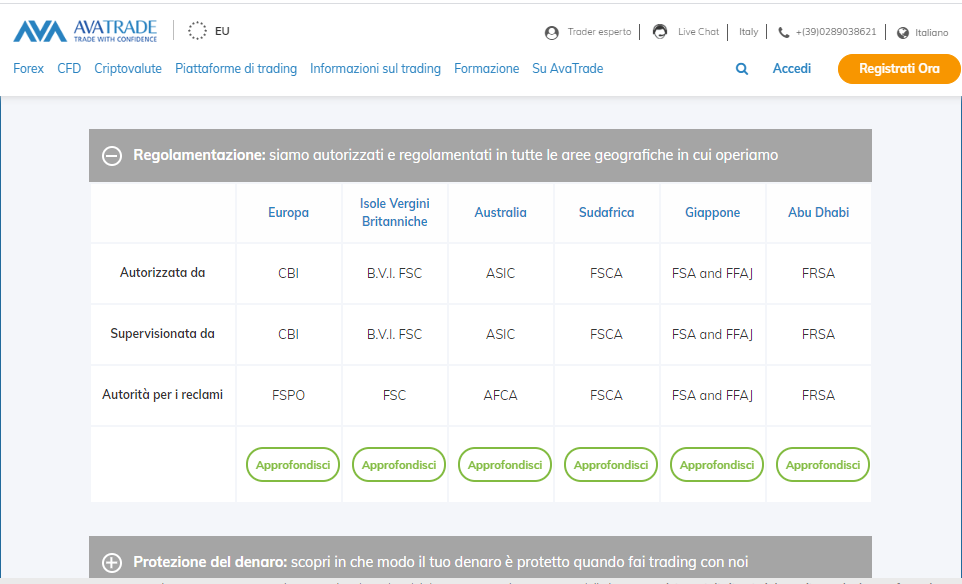Click the Europa column header

[288, 213]
